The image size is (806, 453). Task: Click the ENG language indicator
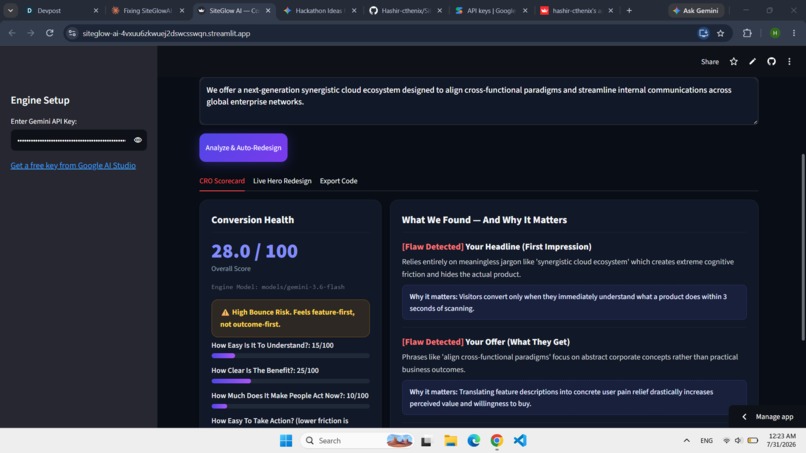[706, 441]
